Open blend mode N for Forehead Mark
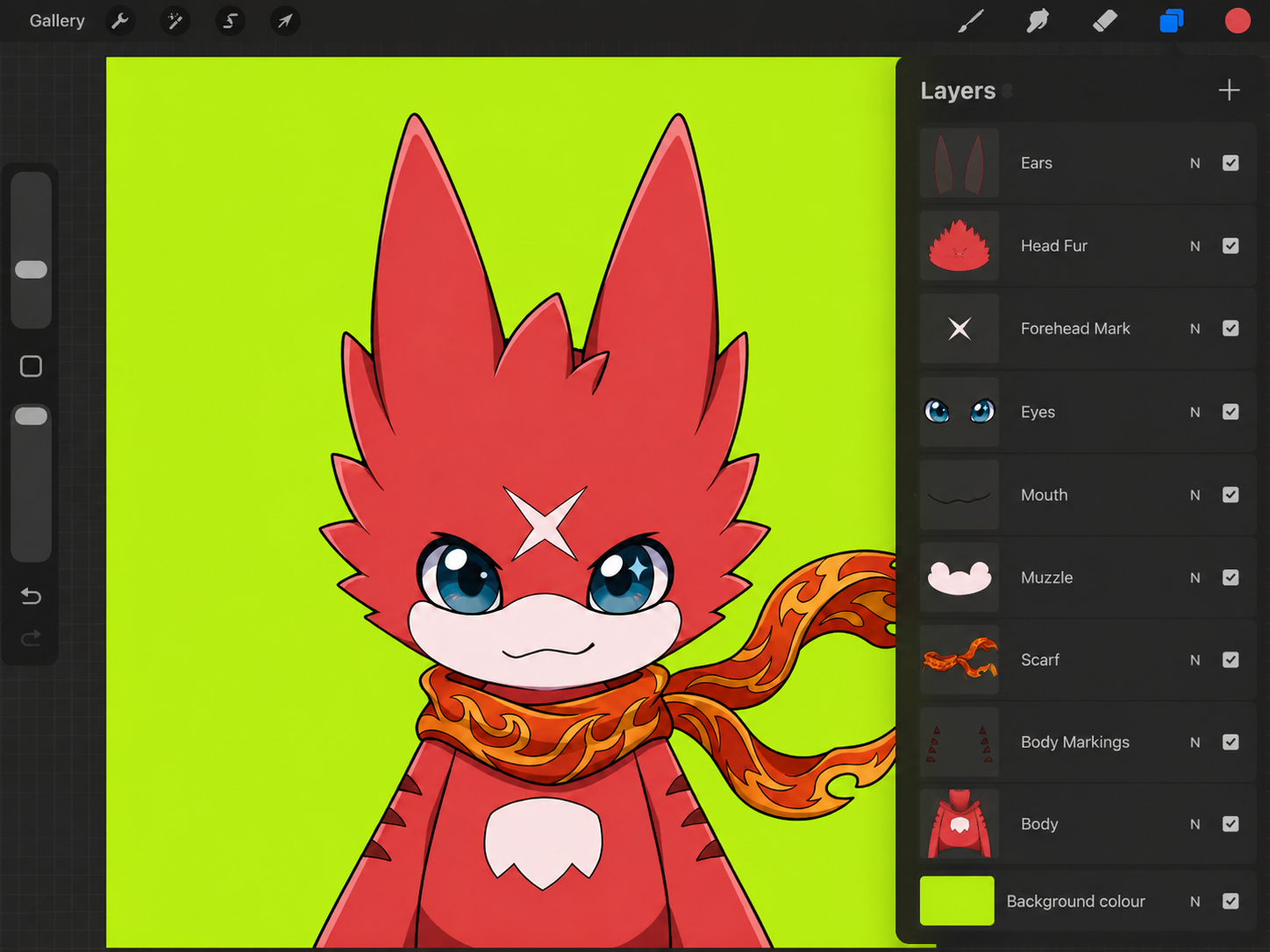Screen dimensions: 1270x952 pos(1195,329)
